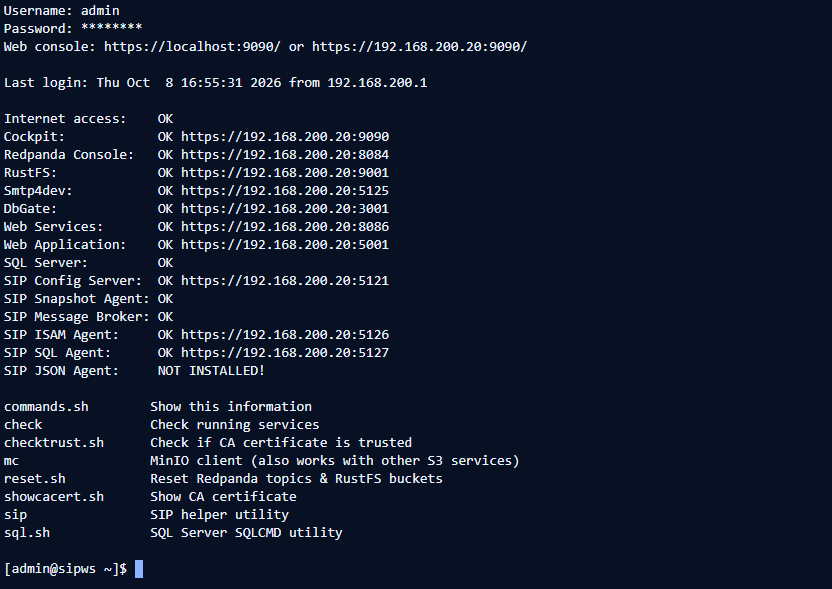832x589 pixels.
Task: Click the 'NOT INSTALLED!' status text
Action: coord(211,371)
